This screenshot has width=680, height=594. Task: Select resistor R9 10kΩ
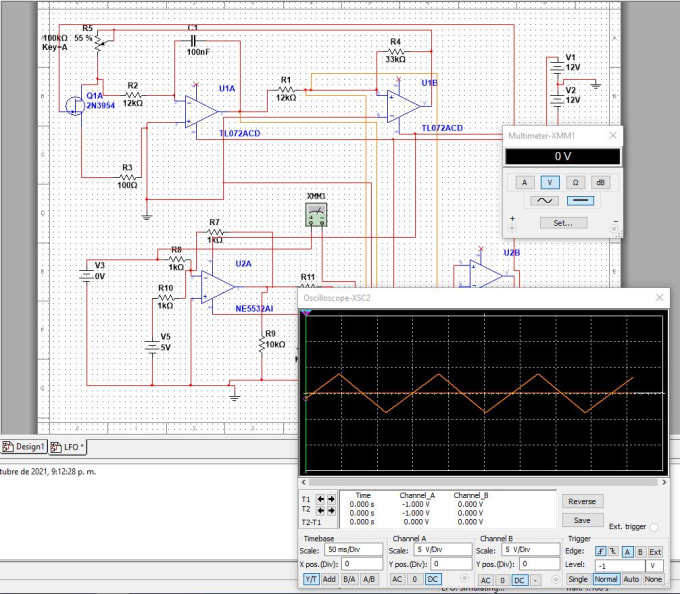tap(262, 344)
